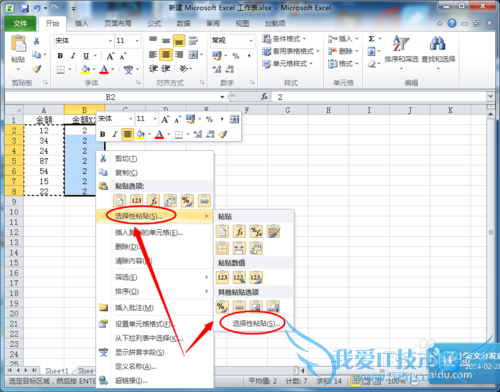
Task: Click Transpose paste icon in context menu
Action: tap(170, 200)
